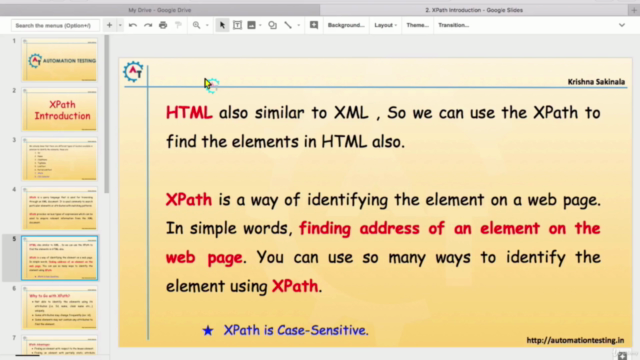Viewport: 640px width, 360px height.
Task: Select the text box tool
Action: pos(237,25)
